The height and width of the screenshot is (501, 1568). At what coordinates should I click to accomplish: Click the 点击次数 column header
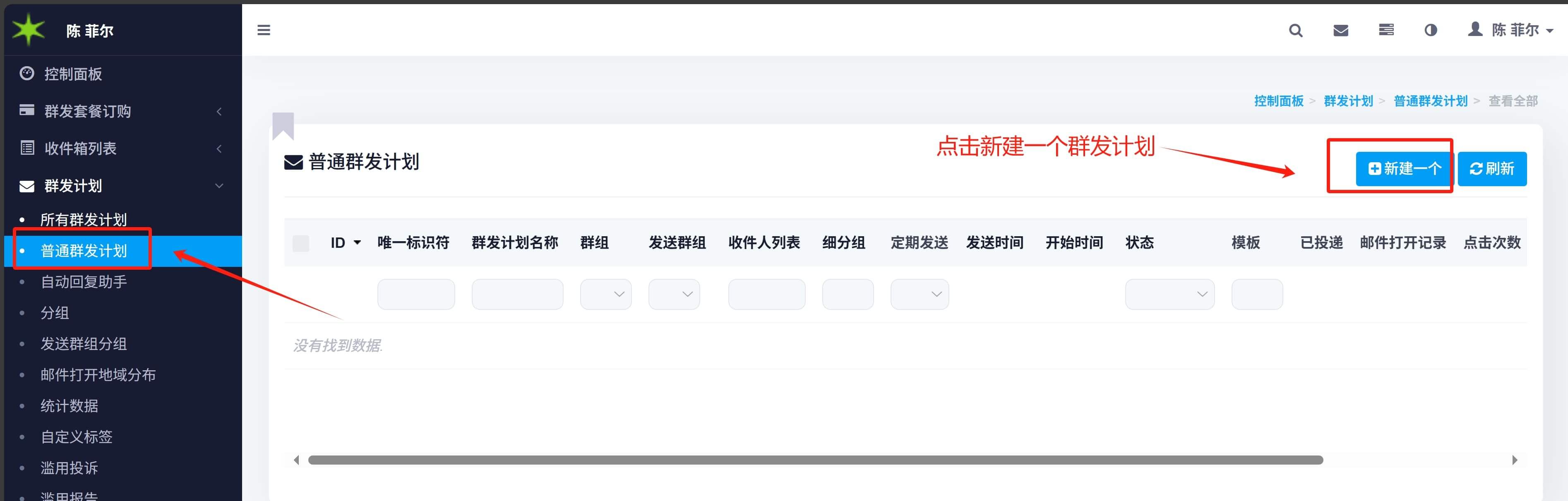click(1492, 243)
